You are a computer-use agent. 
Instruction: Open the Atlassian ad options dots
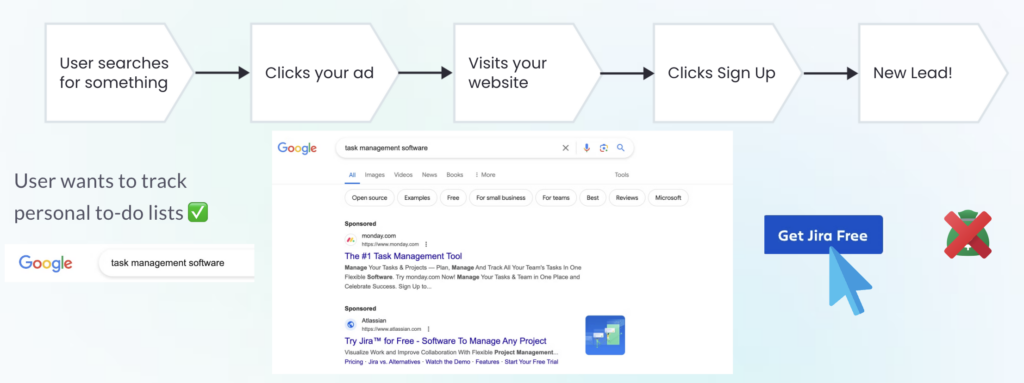point(428,329)
